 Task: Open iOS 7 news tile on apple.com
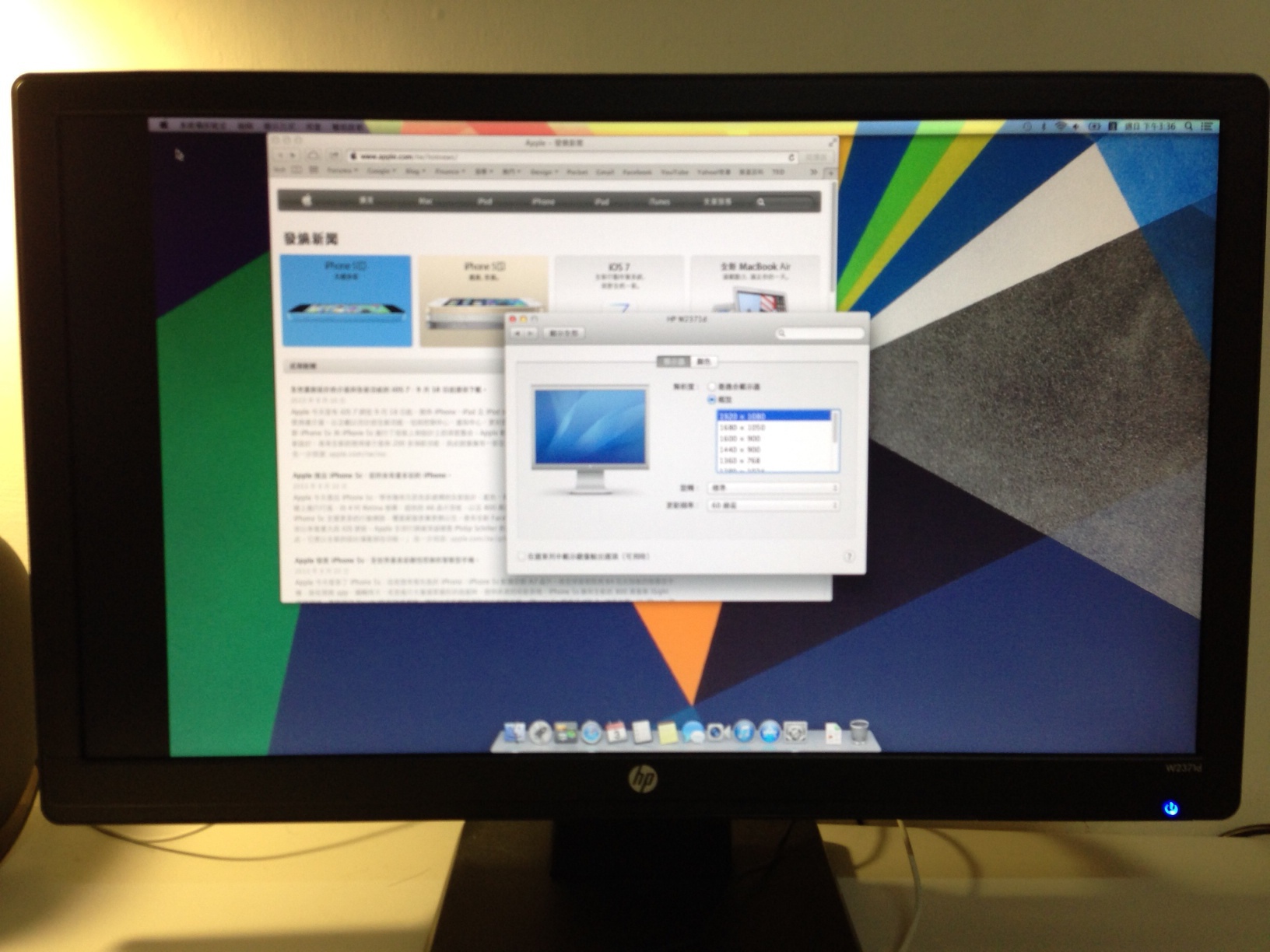tap(619, 285)
